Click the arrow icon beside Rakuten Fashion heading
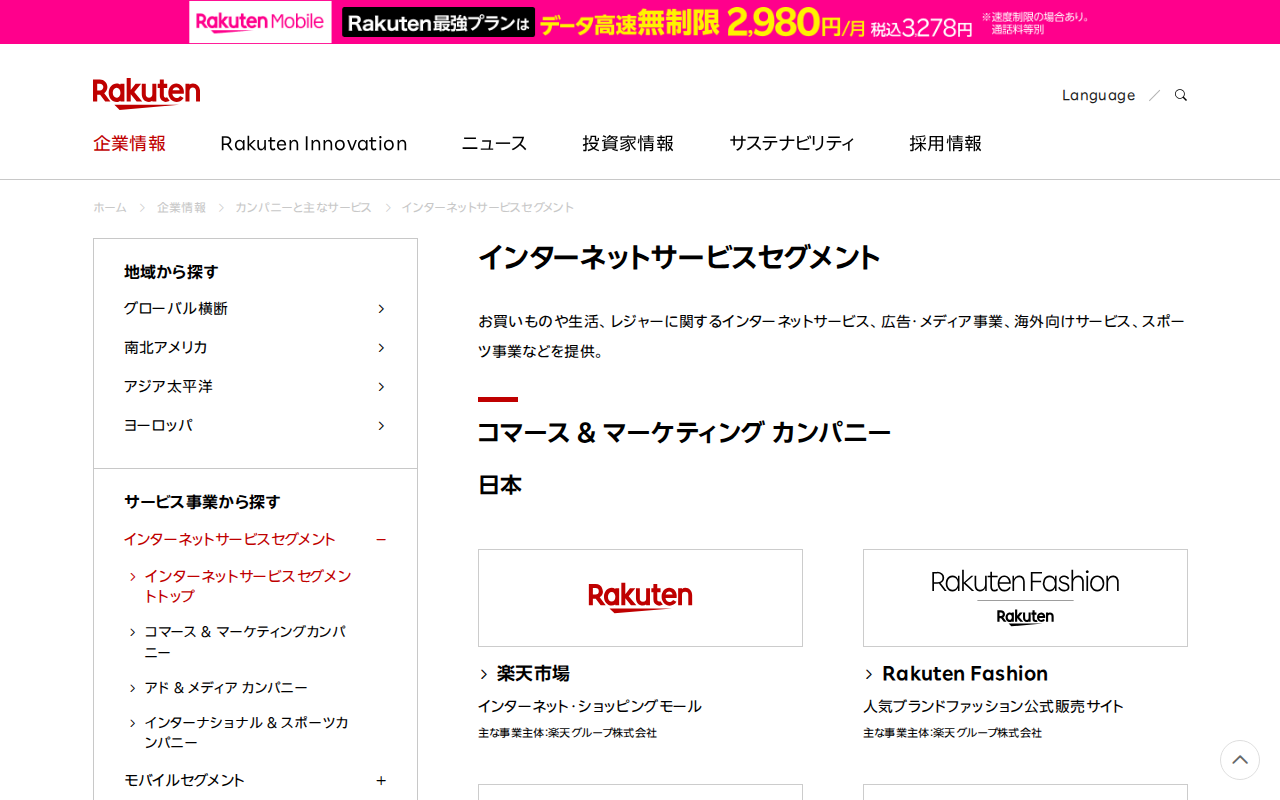Screen dimensions: 1280x800 (x=869, y=674)
